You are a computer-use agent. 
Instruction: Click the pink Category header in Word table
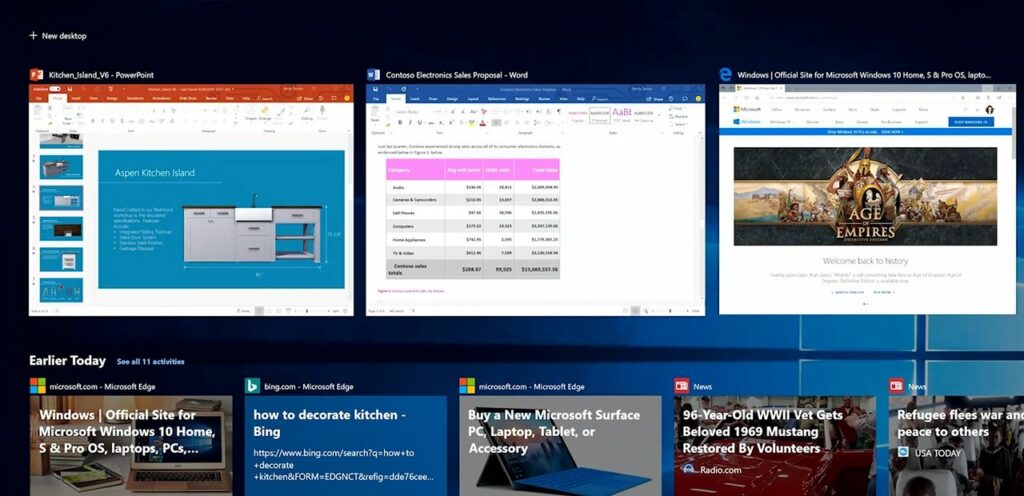tap(415, 170)
